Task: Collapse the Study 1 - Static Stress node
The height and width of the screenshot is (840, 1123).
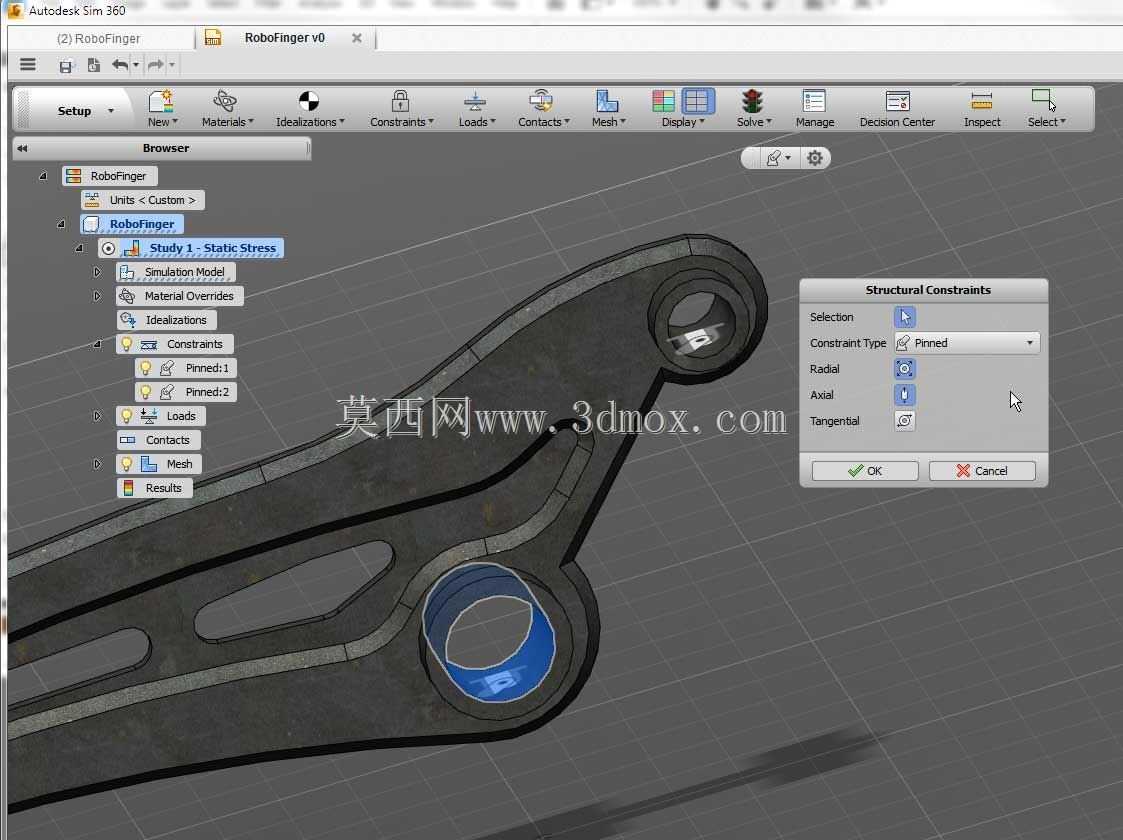Action: coord(79,248)
